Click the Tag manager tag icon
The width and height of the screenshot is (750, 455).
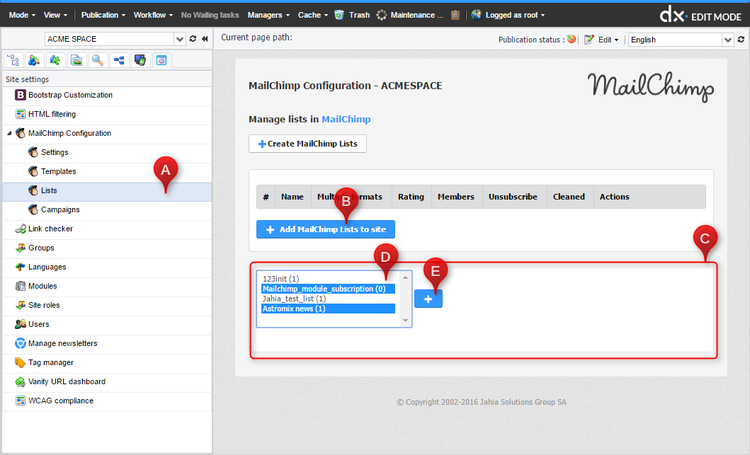20,363
